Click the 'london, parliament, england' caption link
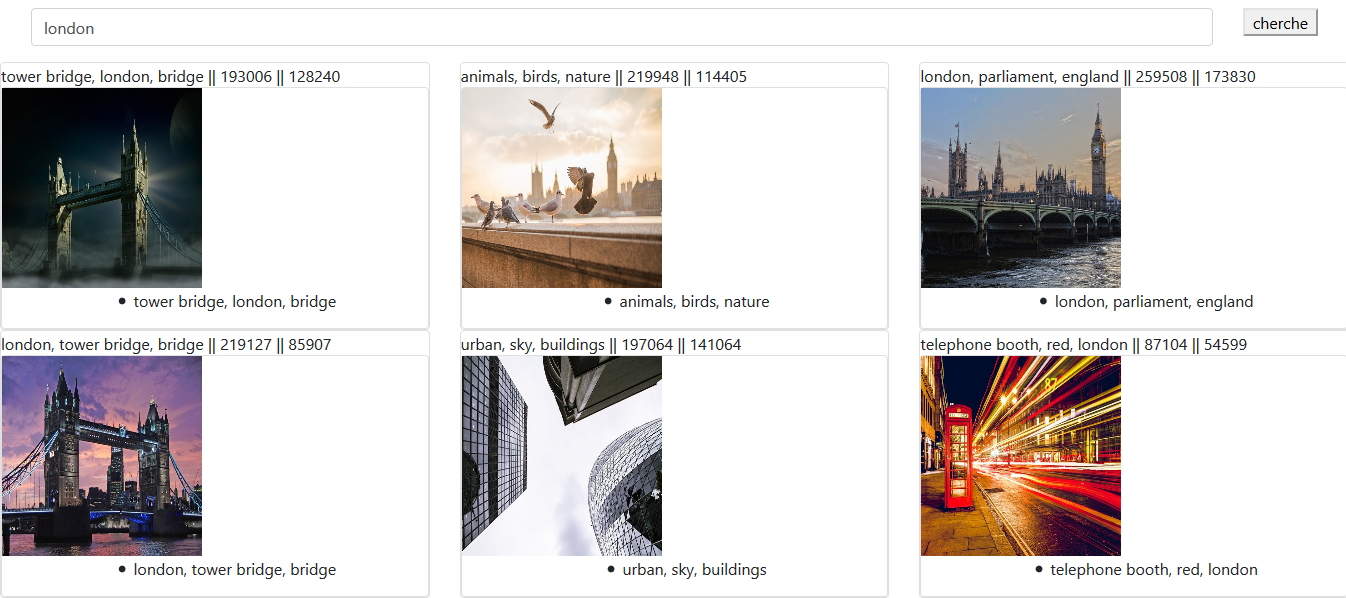 pyautogui.click(x=1151, y=301)
